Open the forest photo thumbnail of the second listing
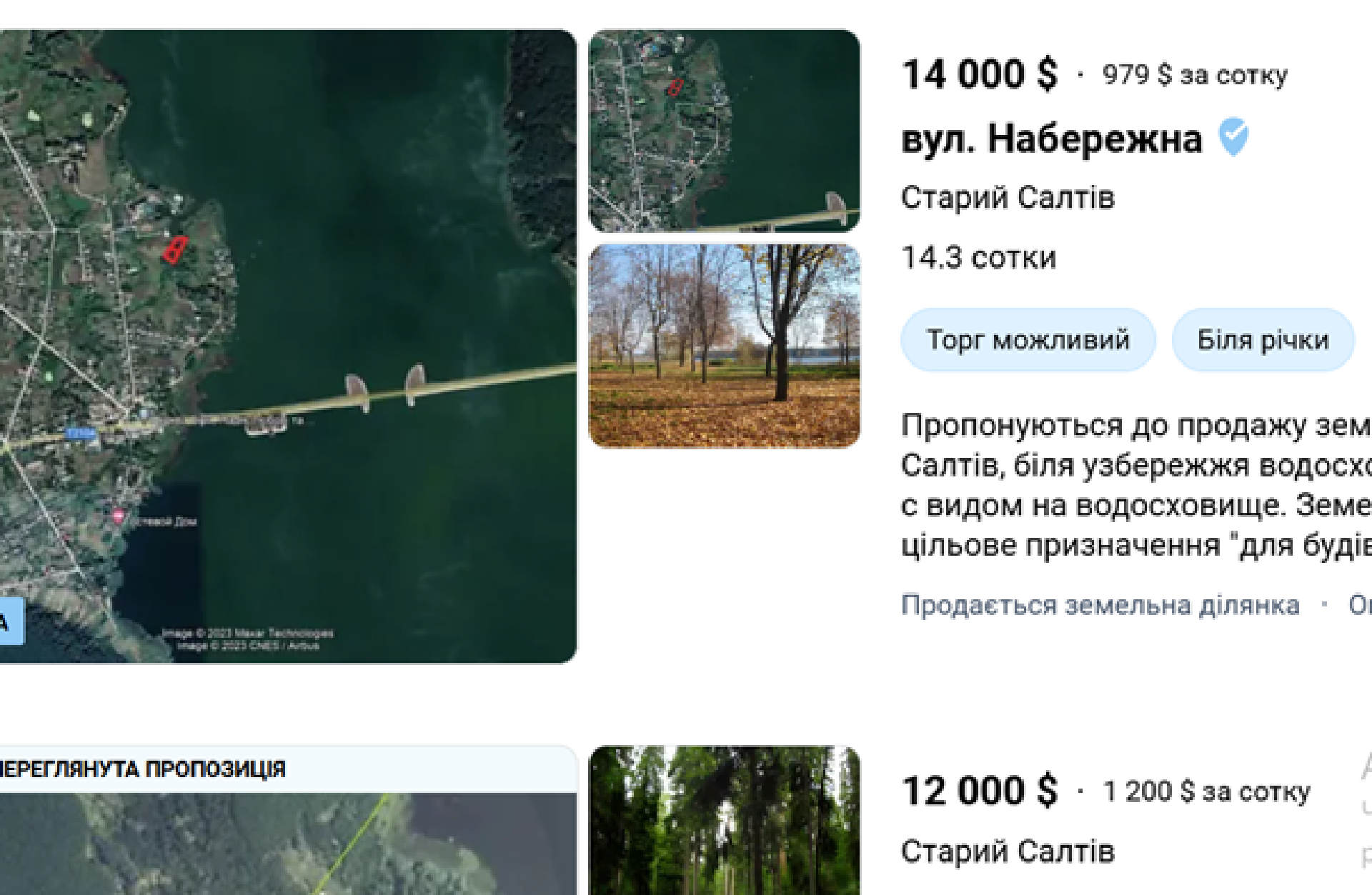 coord(724,821)
